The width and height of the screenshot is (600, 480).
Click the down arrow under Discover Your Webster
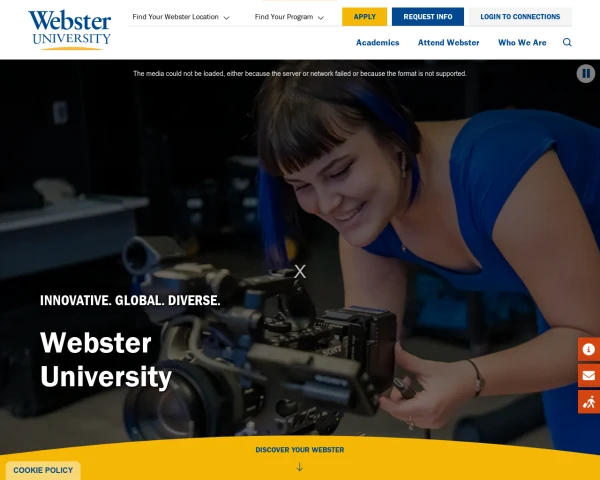(300, 467)
